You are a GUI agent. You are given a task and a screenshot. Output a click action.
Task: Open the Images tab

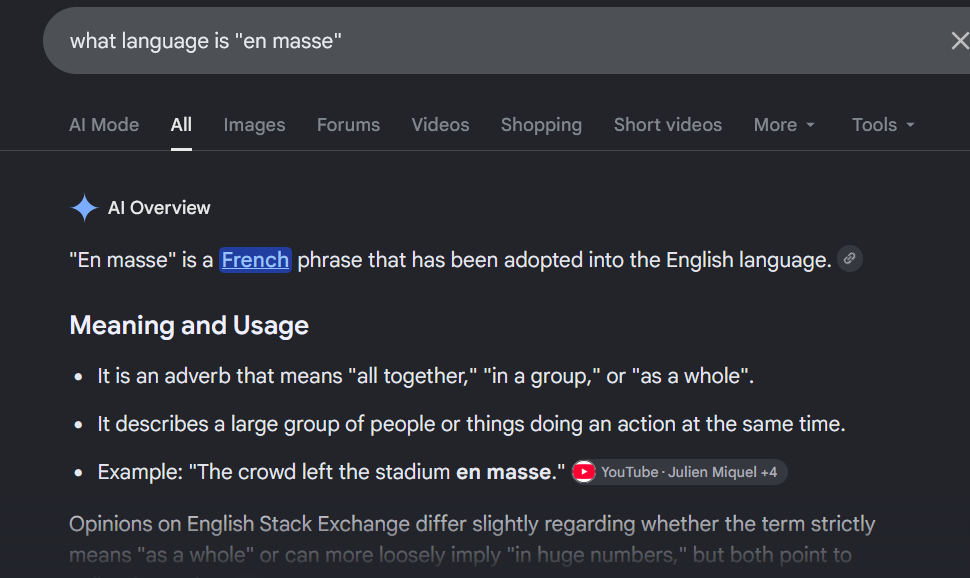(x=254, y=124)
